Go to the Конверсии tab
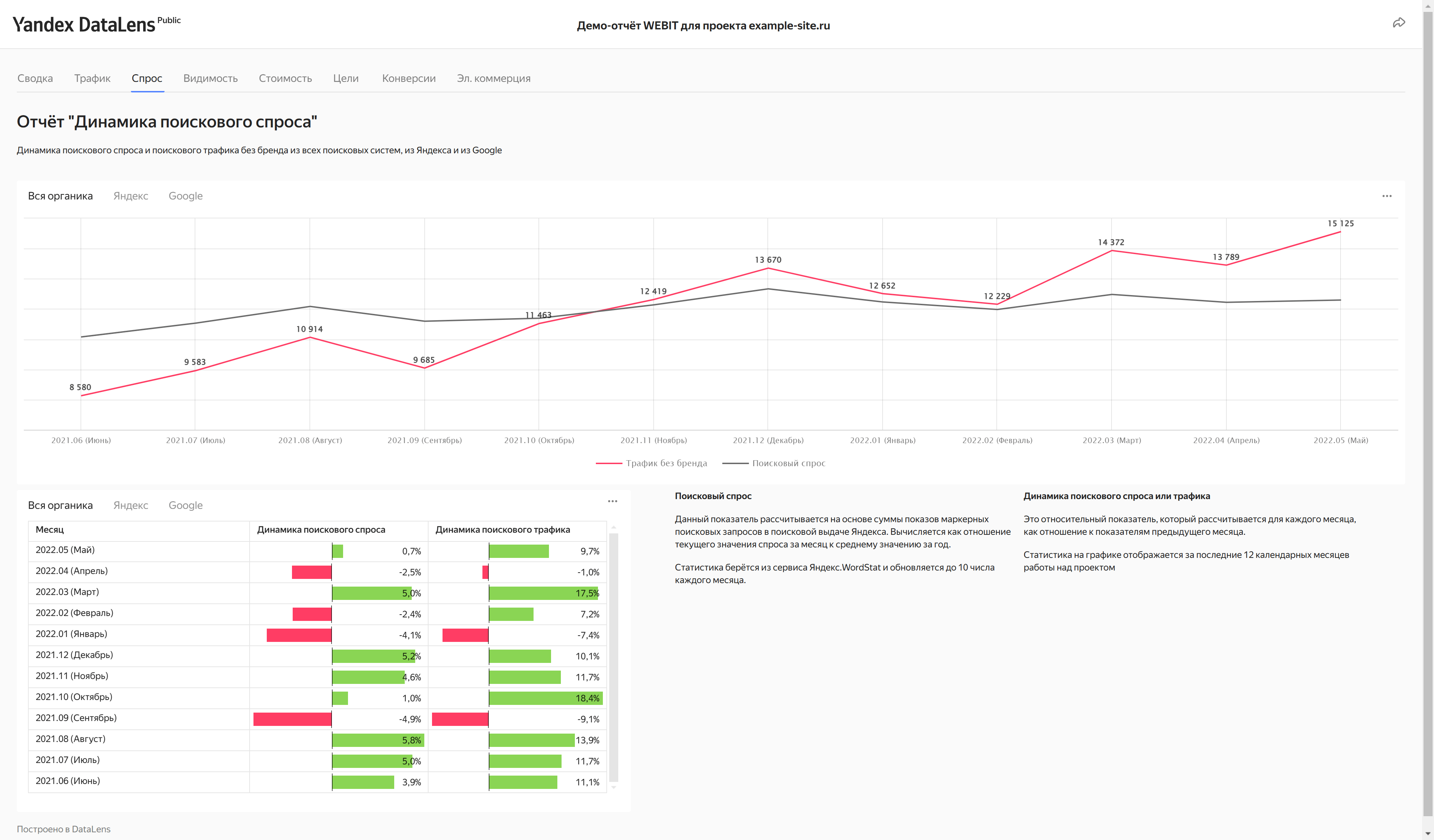The width and height of the screenshot is (1434, 840). (x=409, y=78)
